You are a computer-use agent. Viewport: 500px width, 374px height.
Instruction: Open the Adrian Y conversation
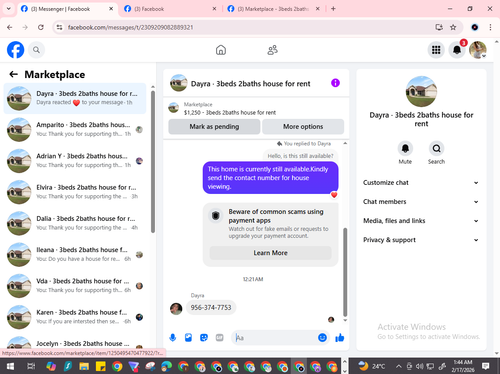coord(75,161)
